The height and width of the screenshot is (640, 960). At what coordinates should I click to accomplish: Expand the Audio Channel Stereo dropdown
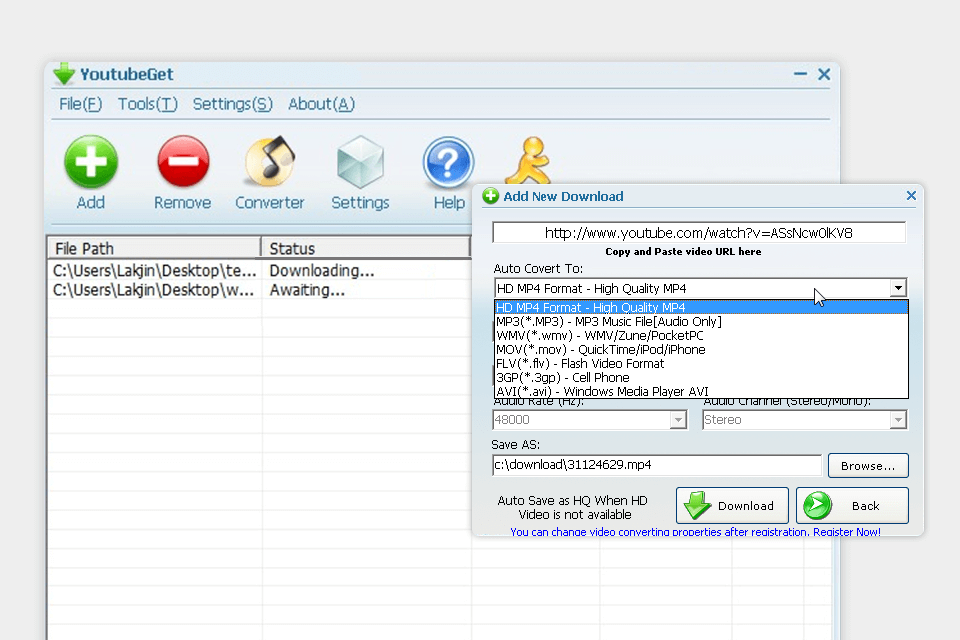coord(897,420)
